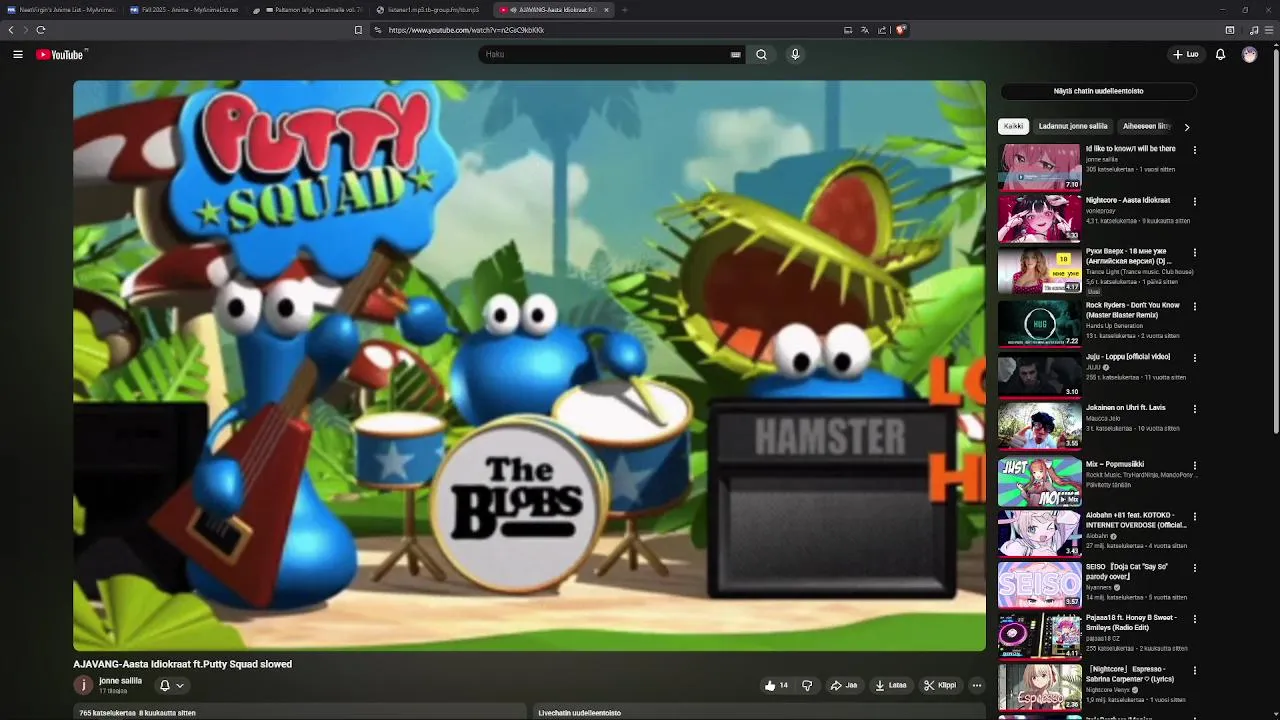Start voice search with the microphone icon

[795, 55]
